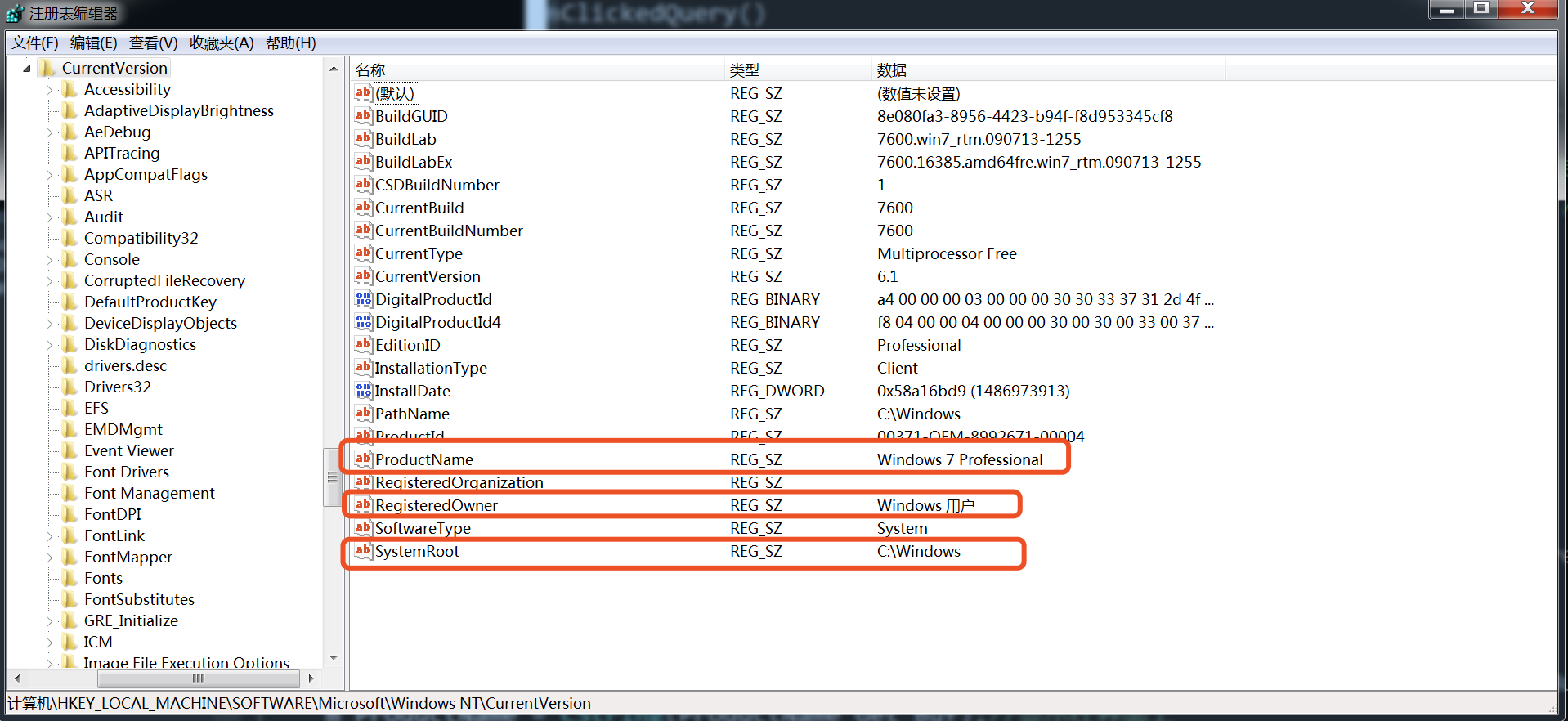This screenshot has height=721, width=1568.
Task: Expand the AeDebug tree node
Action: (x=49, y=132)
